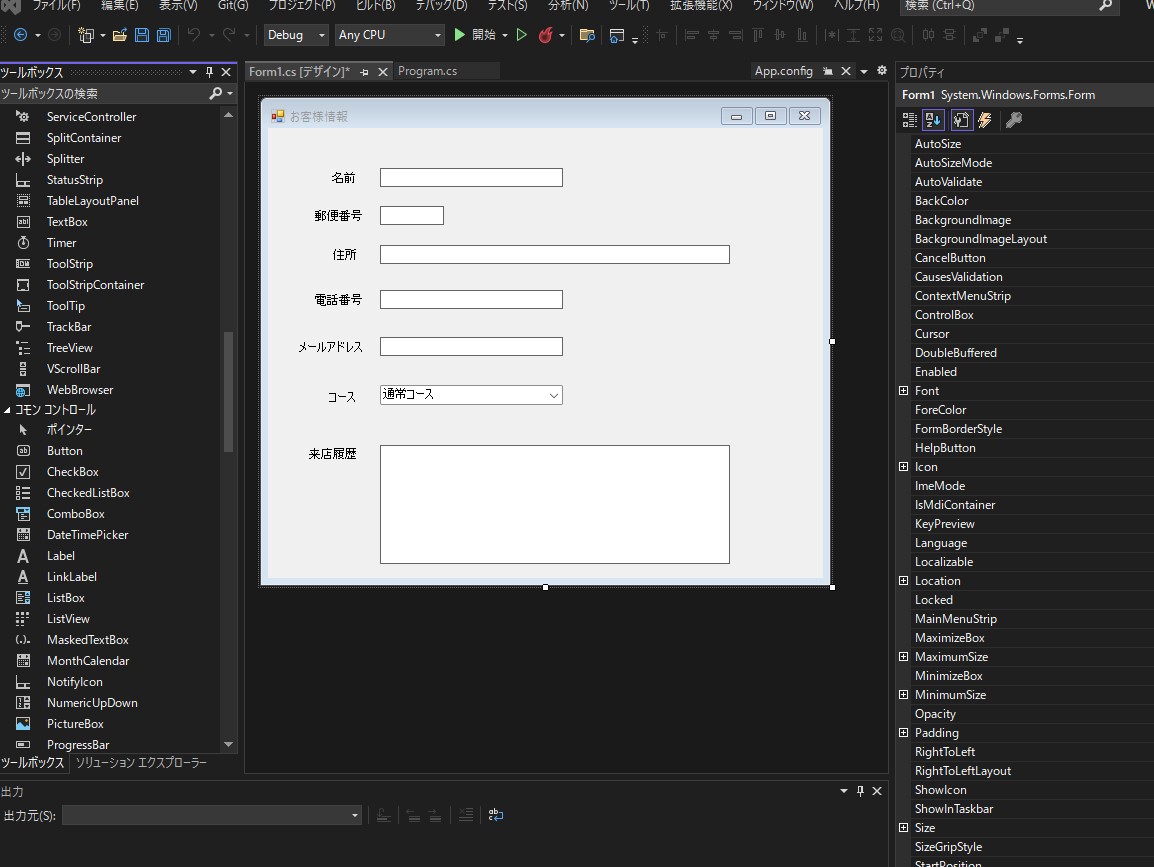Switch to the Program.cs tab
This screenshot has height=867, width=1154.
[427, 71]
